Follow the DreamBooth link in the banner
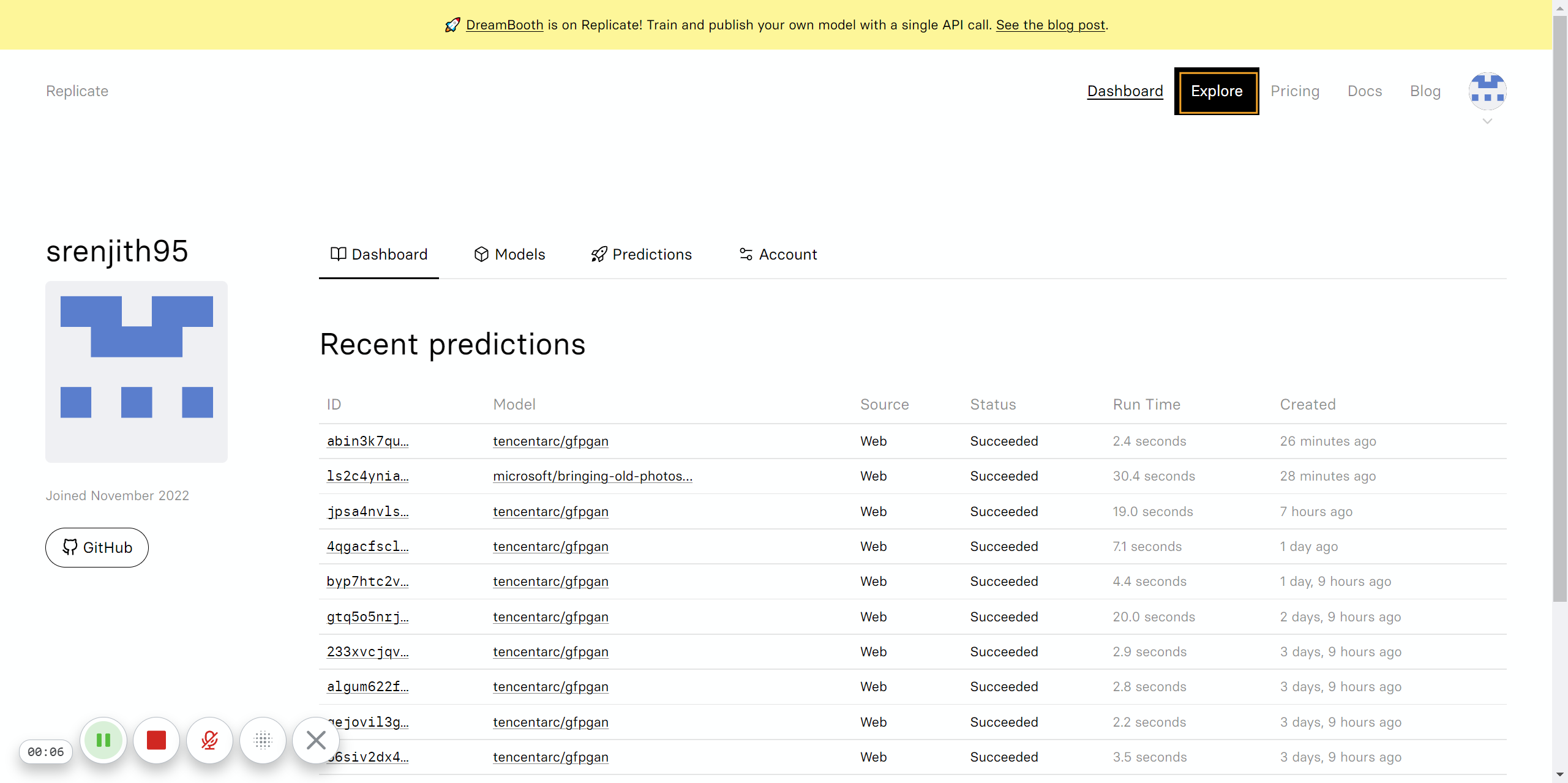 (505, 25)
